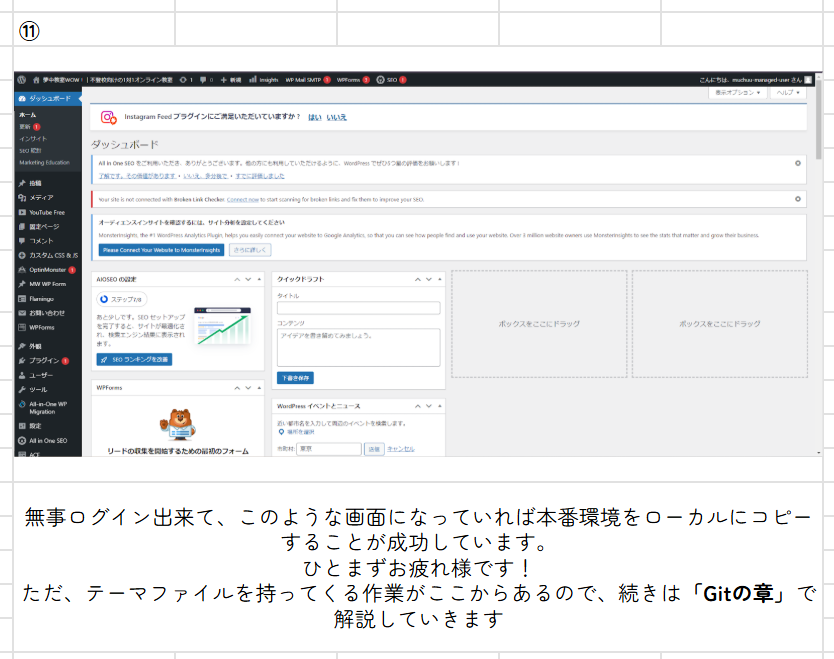Collapse the クイックドラフト widget

(418, 279)
